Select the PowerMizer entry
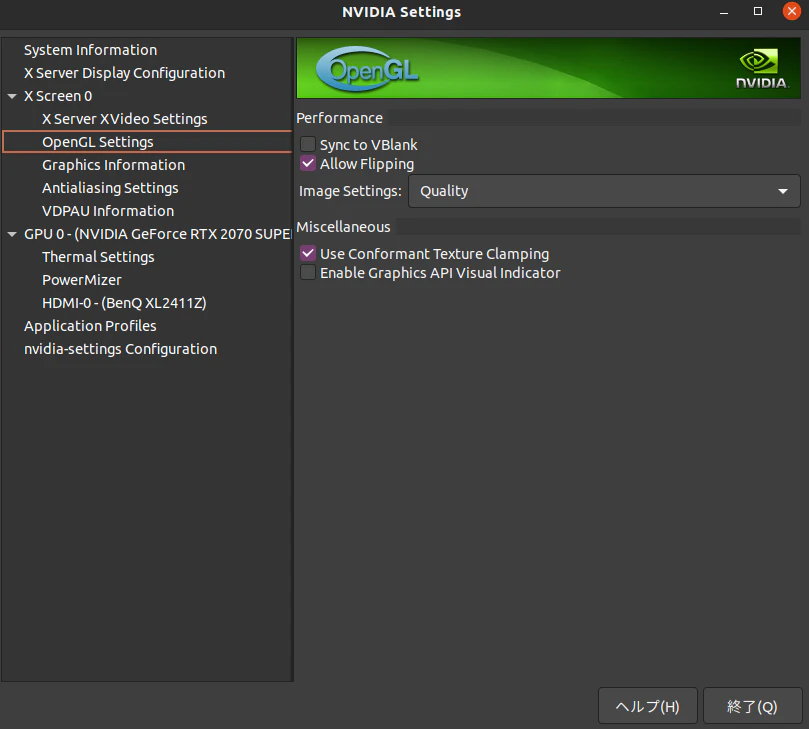The width and height of the screenshot is (809, 729). click(x=82, y=280)
